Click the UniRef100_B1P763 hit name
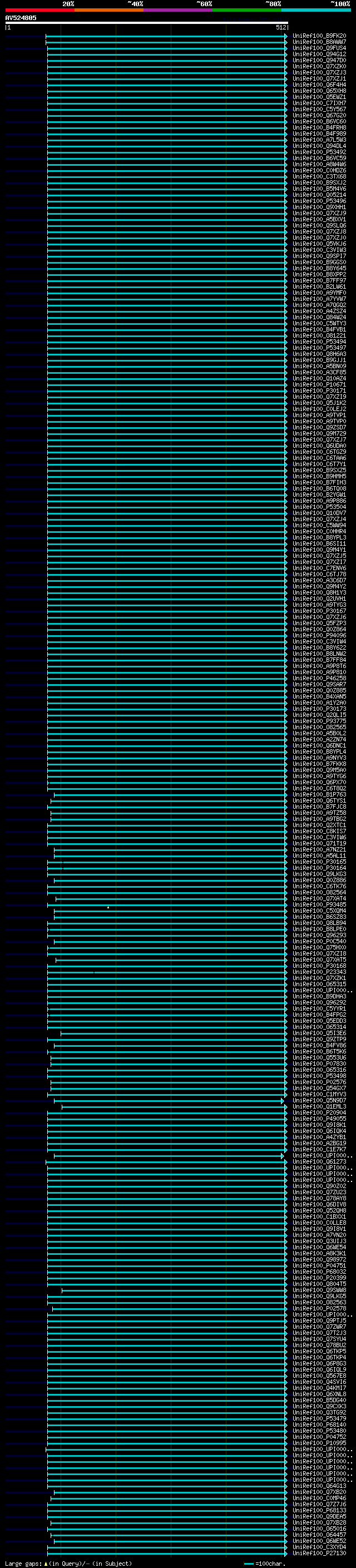Image resolution: width=356 pixels, height=1568 pixels. point(319,794)
